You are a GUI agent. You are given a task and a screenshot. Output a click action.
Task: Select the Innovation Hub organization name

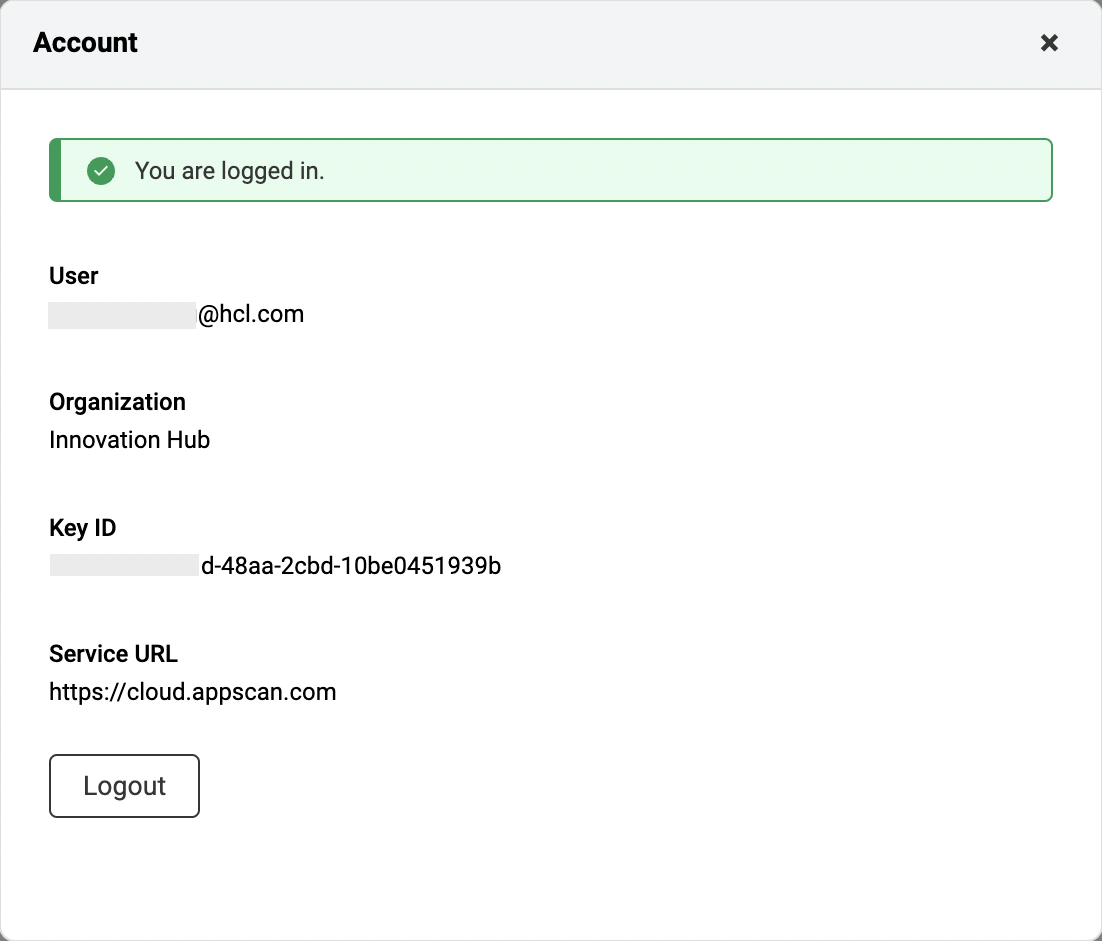click(129, 440)
